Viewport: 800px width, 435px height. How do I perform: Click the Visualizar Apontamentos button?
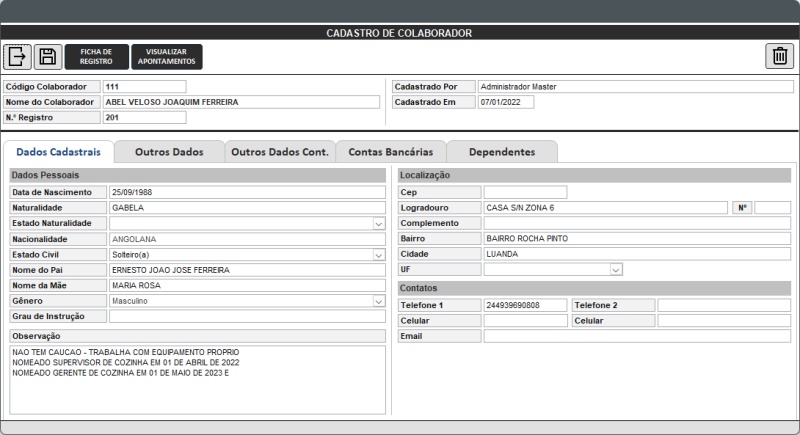(166, 57)
